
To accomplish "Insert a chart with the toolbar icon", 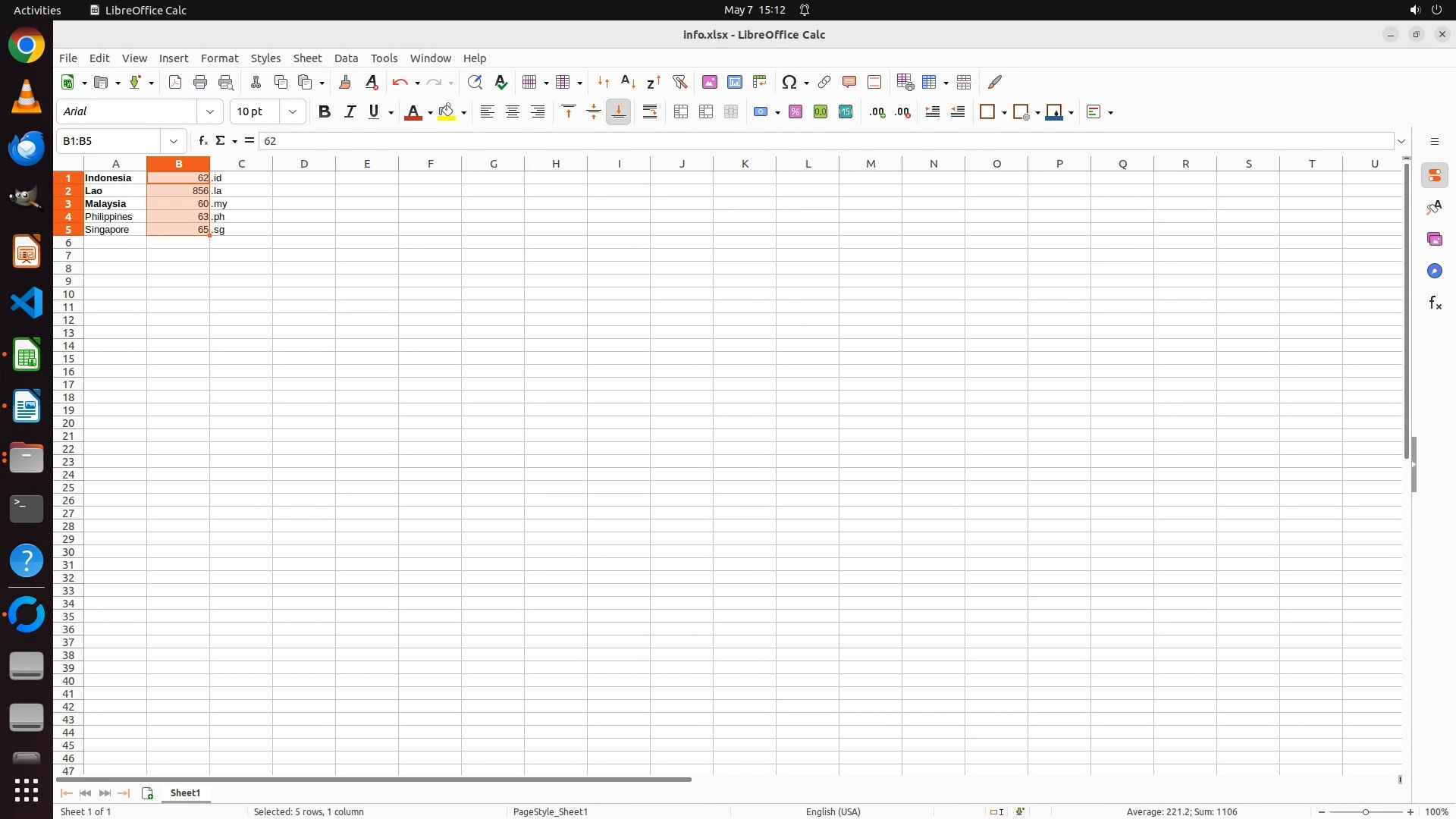I will [x=734, y=82].
